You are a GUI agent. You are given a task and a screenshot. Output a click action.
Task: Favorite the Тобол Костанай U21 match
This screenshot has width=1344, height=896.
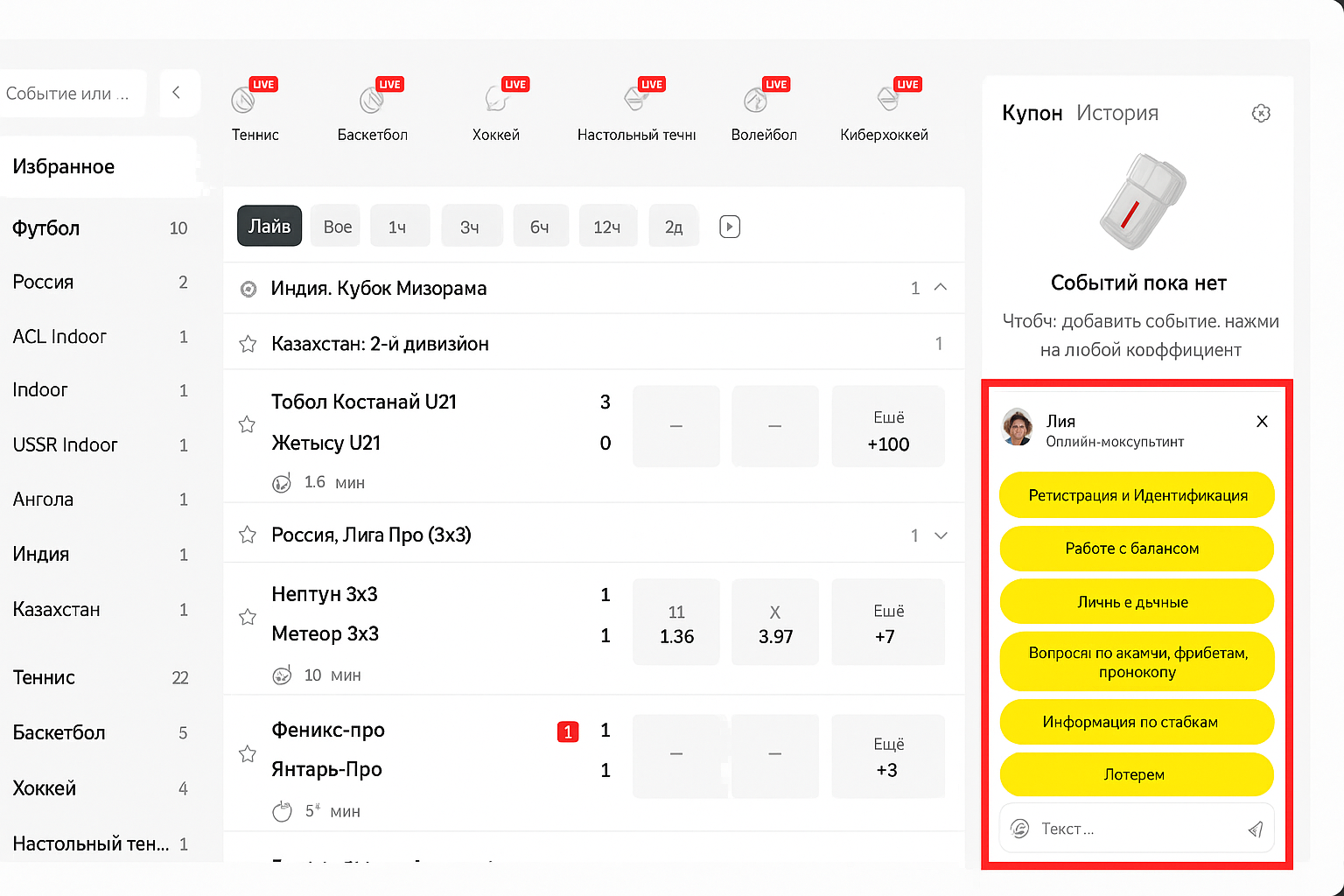pos(248,424)
